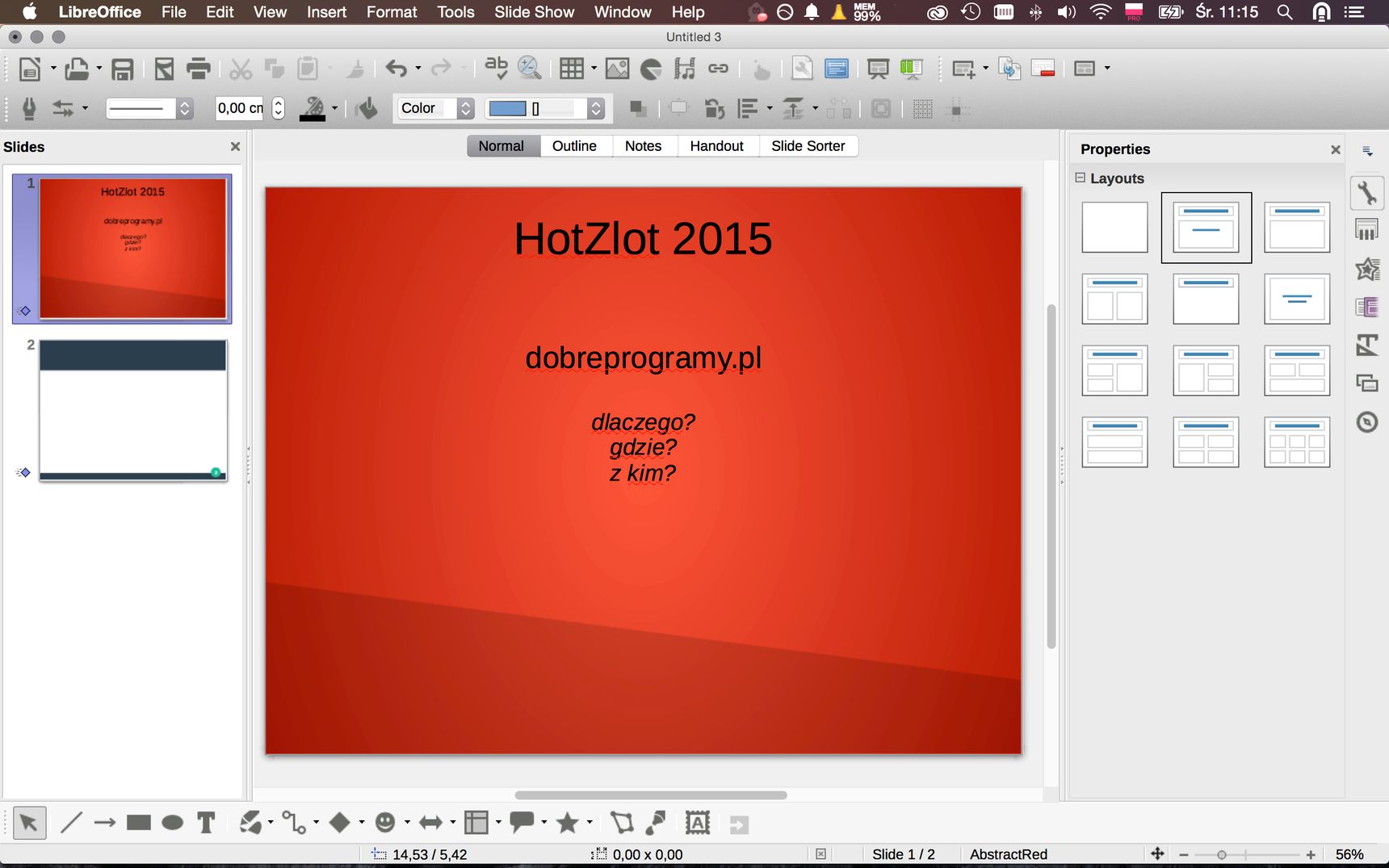Click the Undo arrow icon
This screenshot has width=1389, height=868.
[x=396, y=69]
